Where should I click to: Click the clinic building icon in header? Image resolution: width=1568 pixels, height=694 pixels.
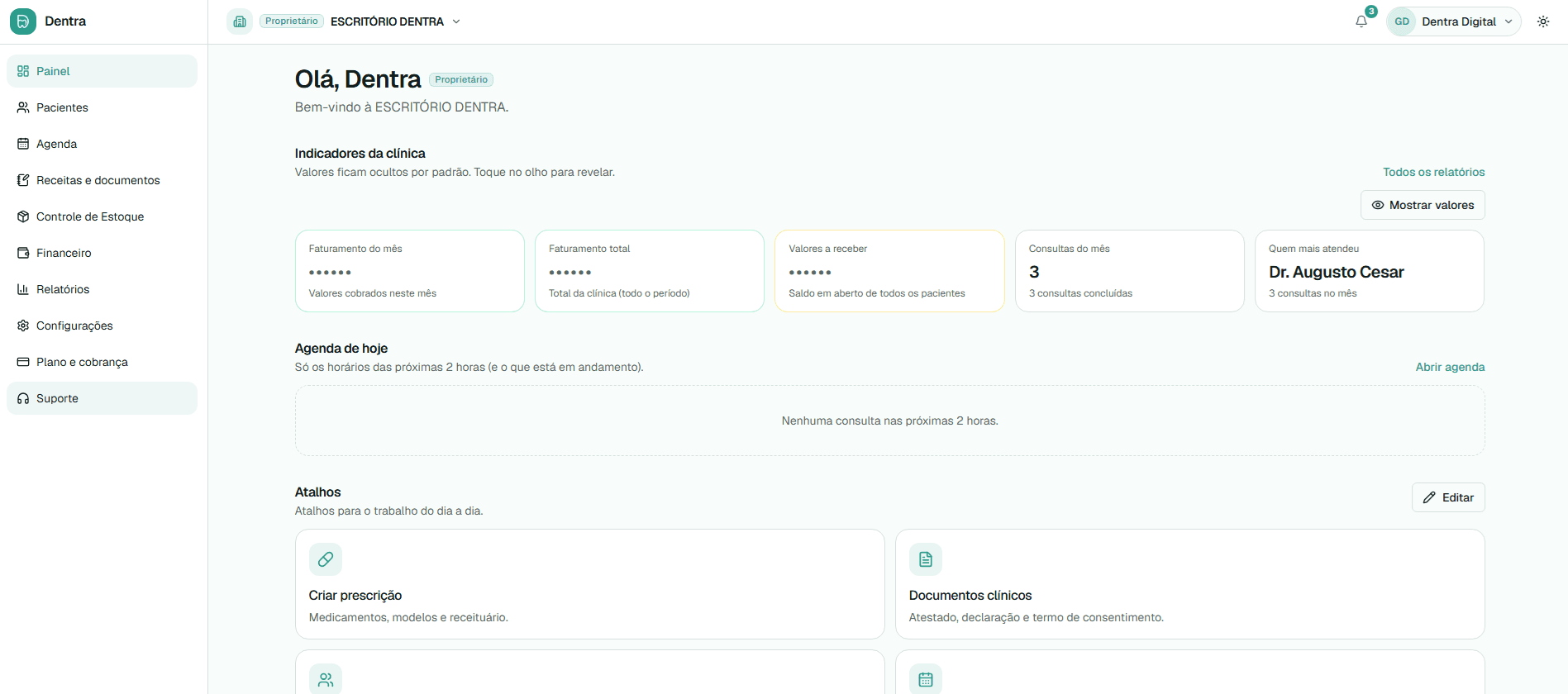pyautogui.click(x=240, y=21)
